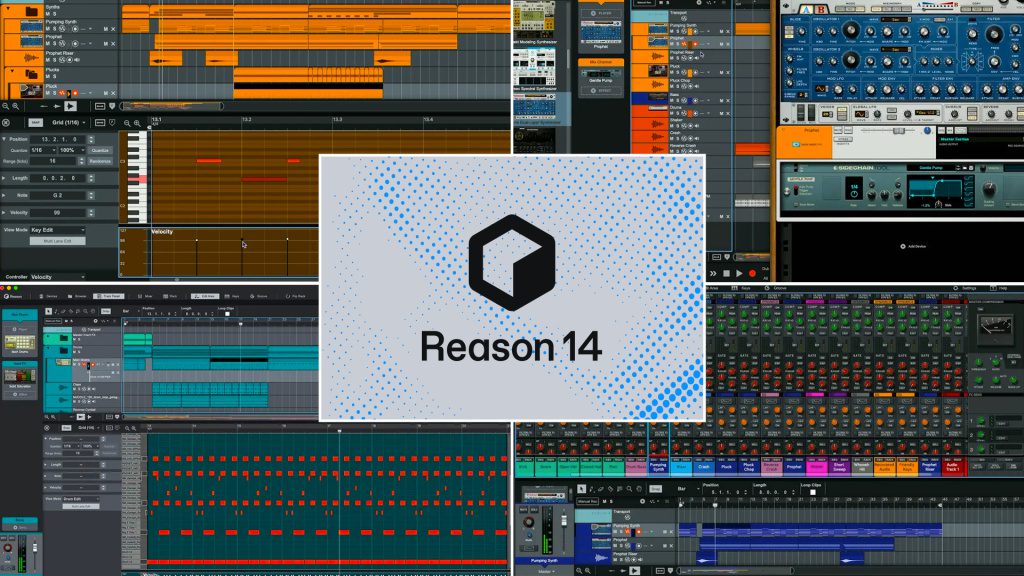This screenshot has height=576, width=1024.
Task: Click the Velocity value field showing 99
Action: [x=57, y=212]
